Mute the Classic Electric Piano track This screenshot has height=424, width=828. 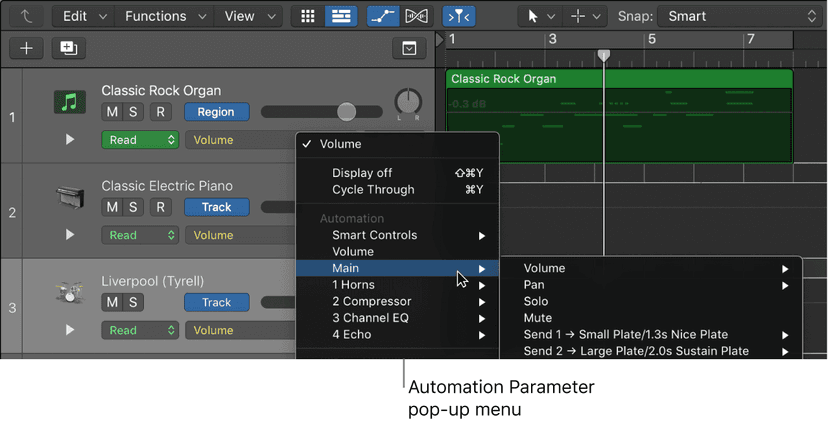(x=112, y=207)
